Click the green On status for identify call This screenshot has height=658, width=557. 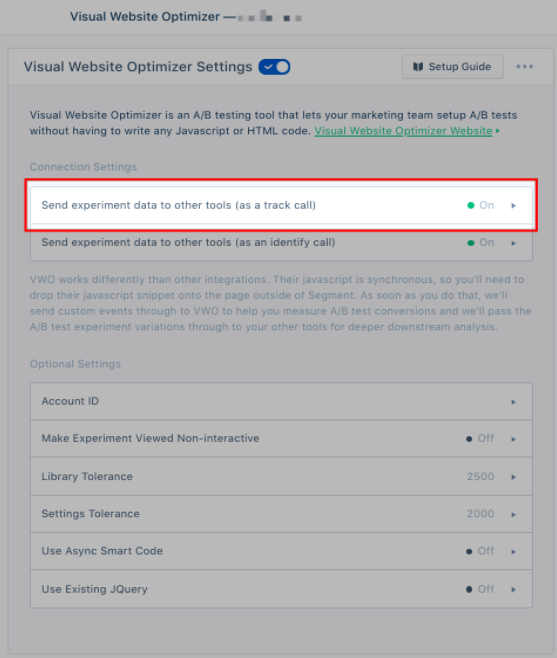click(481, 243)
